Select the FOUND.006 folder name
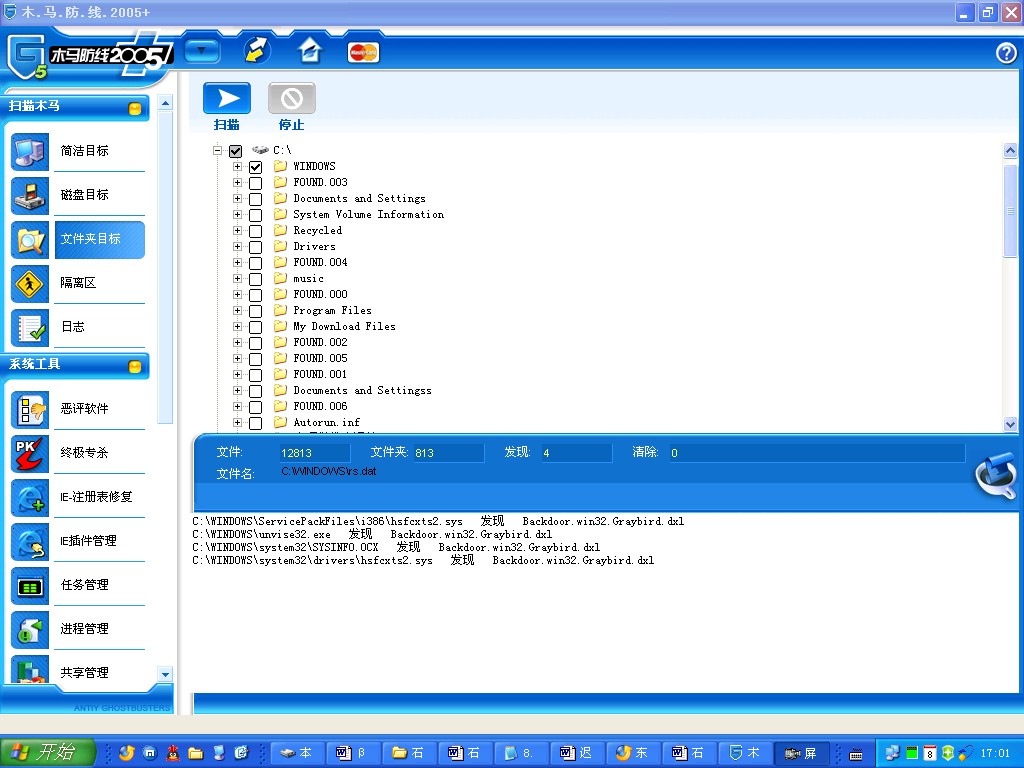The image size is (1024, 768). pos(320,406)
